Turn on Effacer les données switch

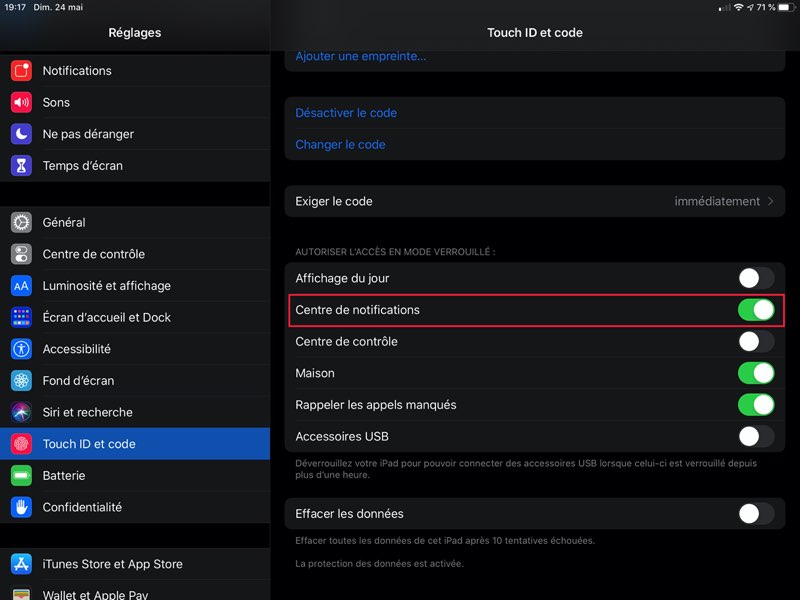click(x=756, y=514)
